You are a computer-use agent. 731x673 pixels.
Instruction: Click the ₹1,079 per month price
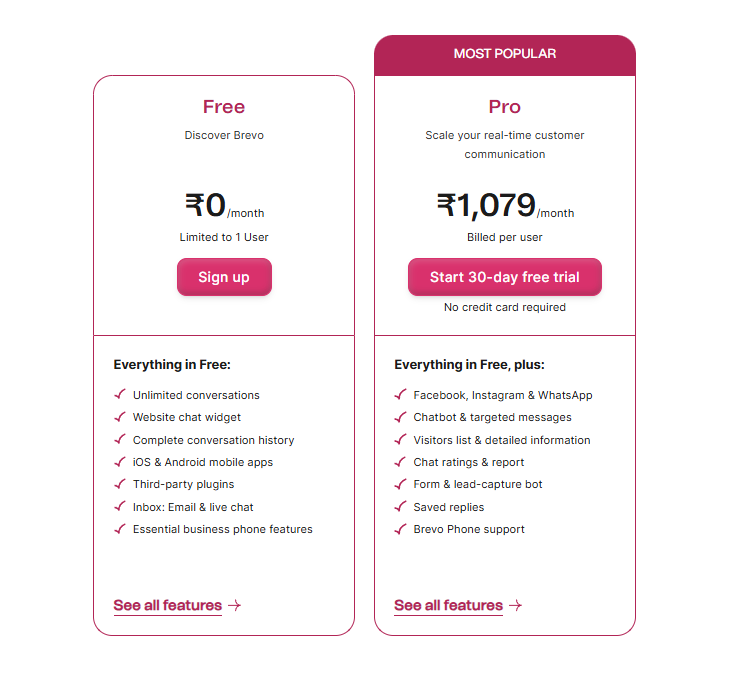coord(505,206)
